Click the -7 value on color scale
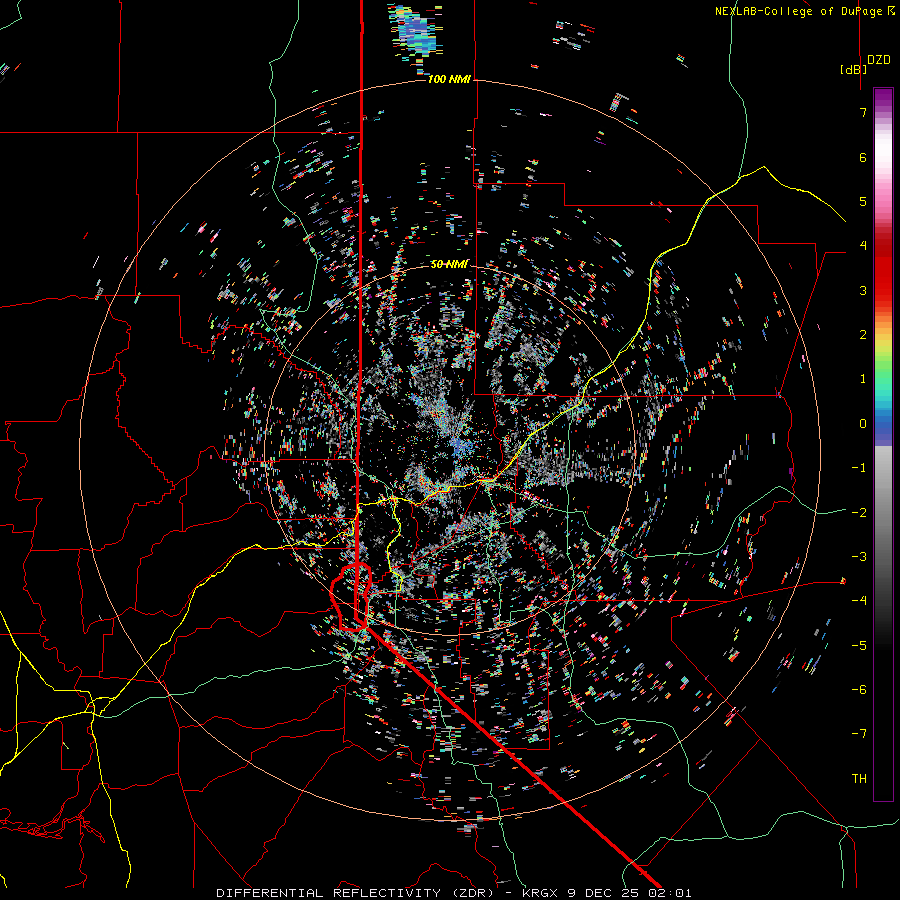Screen dimensions: 900x900 click(x=859, y=734)
